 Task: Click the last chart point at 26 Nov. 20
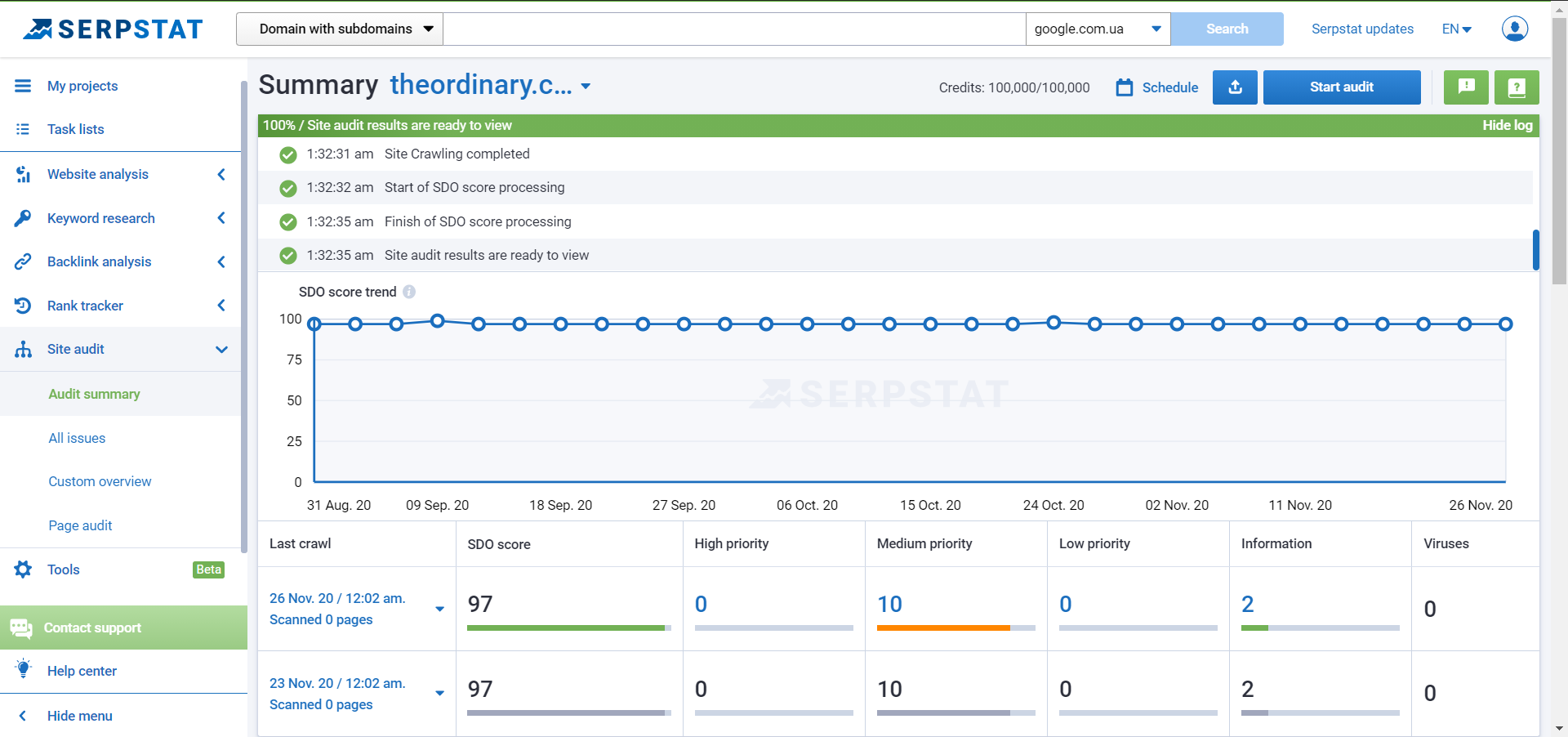click(x=1505, y=324)
